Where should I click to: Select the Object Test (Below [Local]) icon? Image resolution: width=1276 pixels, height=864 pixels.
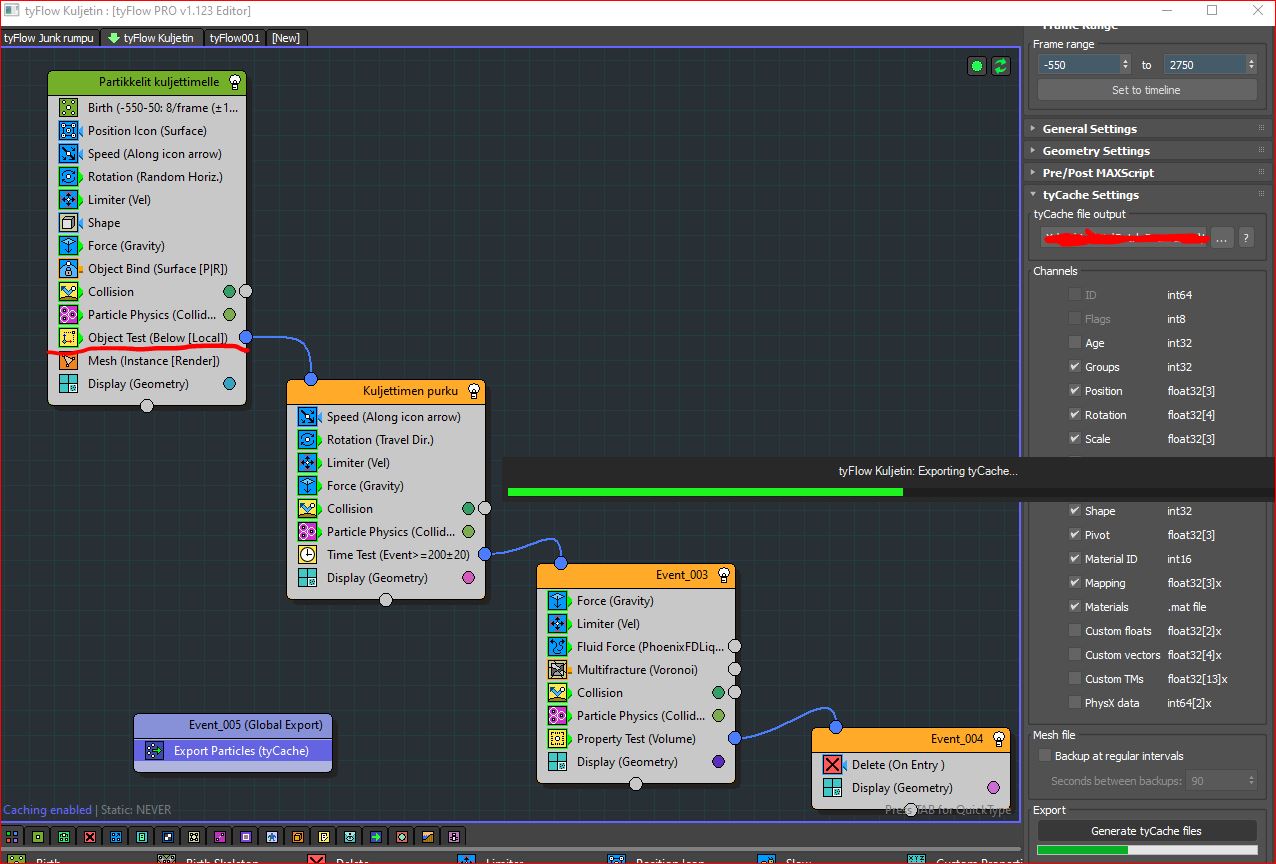pyautogui.click(x=68, y=337)
